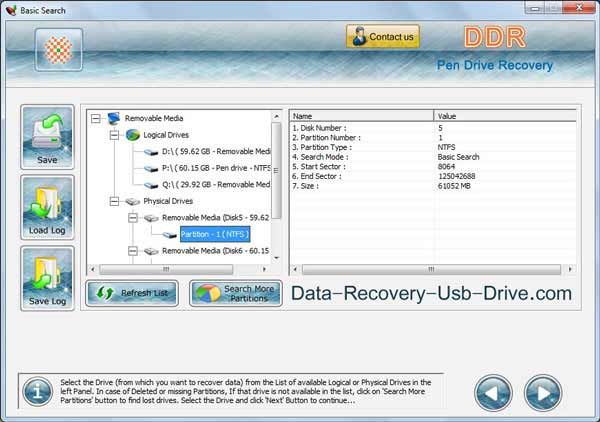The width and height of the screenshot is (600, 422).
Task: Click the checkered logo icon in header
Action: pos(59,50)
